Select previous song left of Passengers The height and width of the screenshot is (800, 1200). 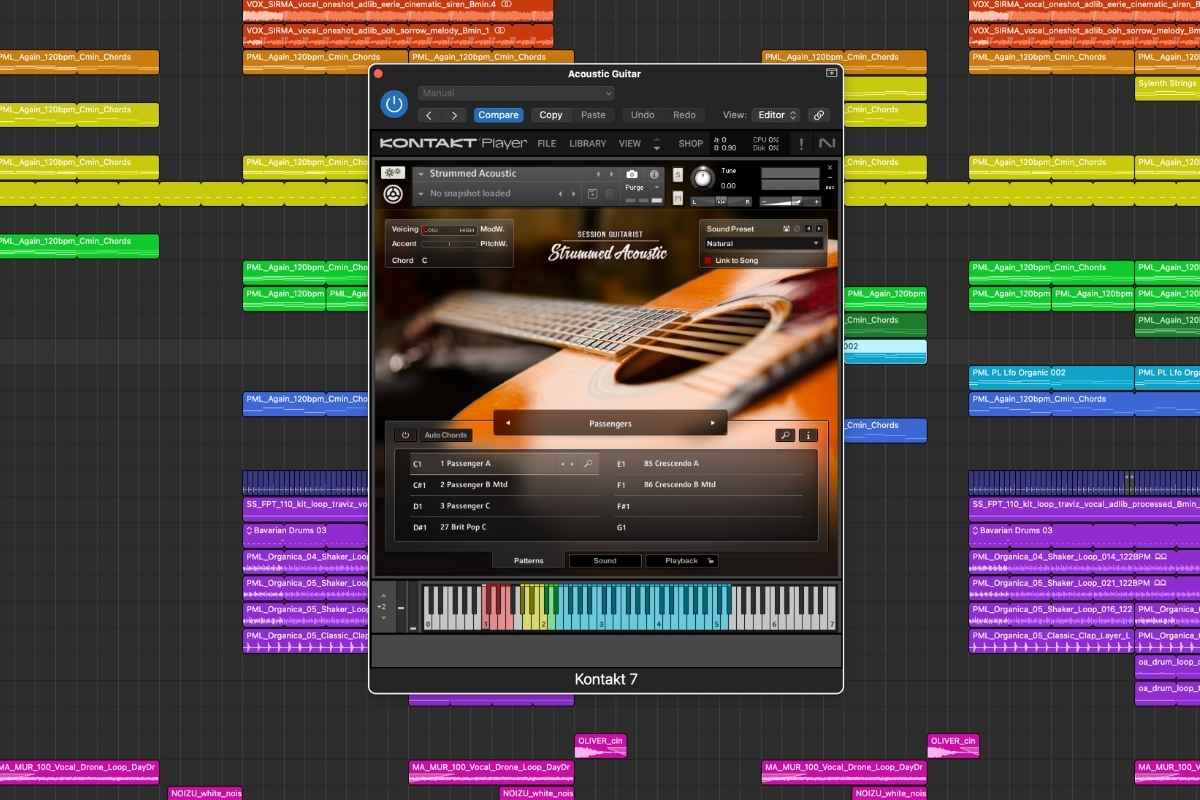point(508,423)
